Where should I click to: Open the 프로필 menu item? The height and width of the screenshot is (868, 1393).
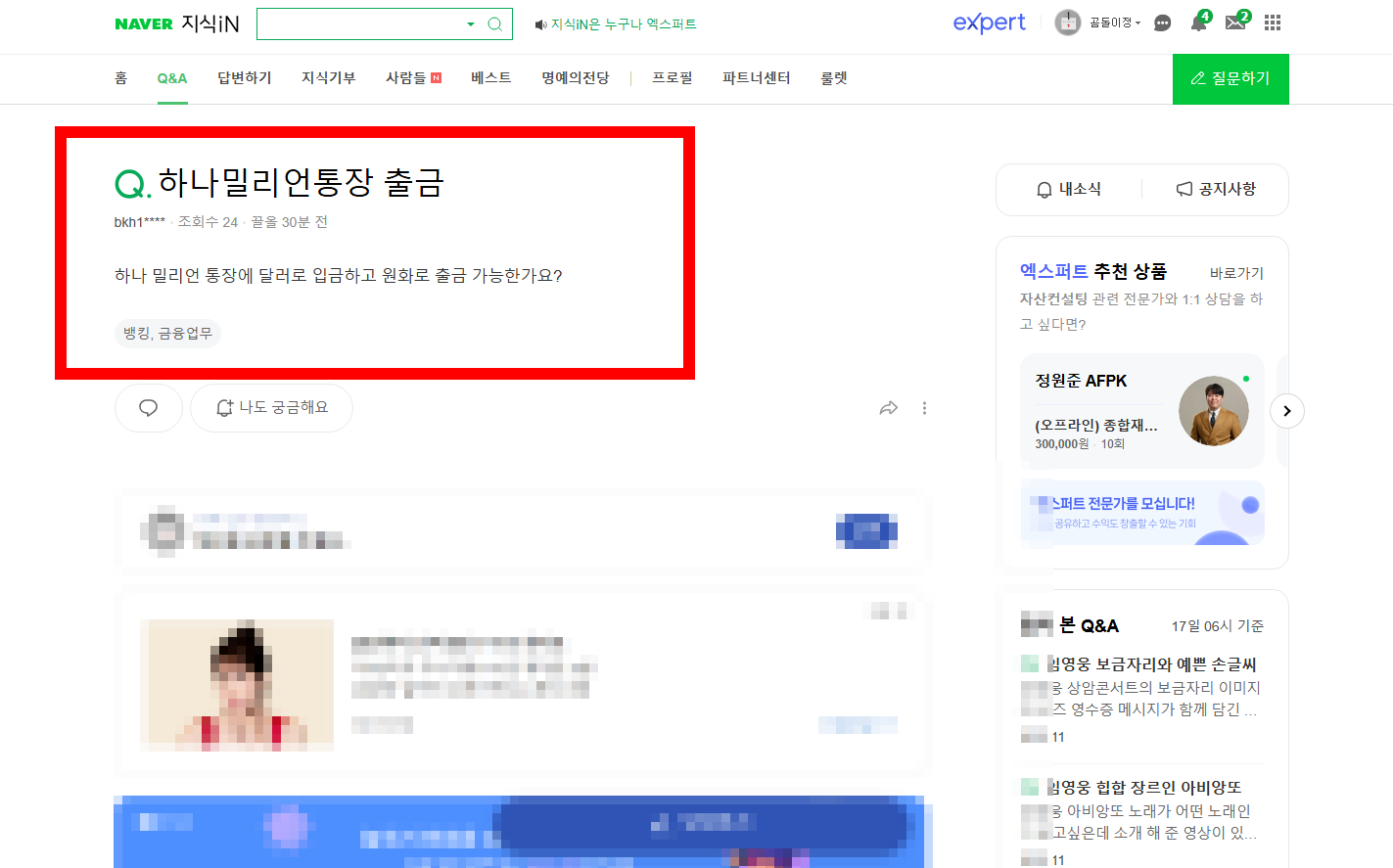[x=673, y=78]
